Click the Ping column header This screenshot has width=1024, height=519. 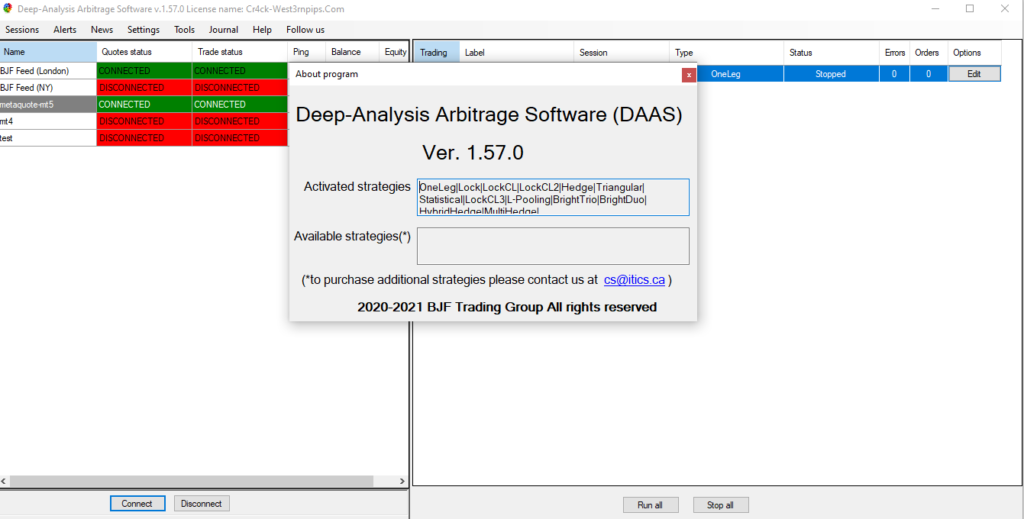click(x=306, y=52)
